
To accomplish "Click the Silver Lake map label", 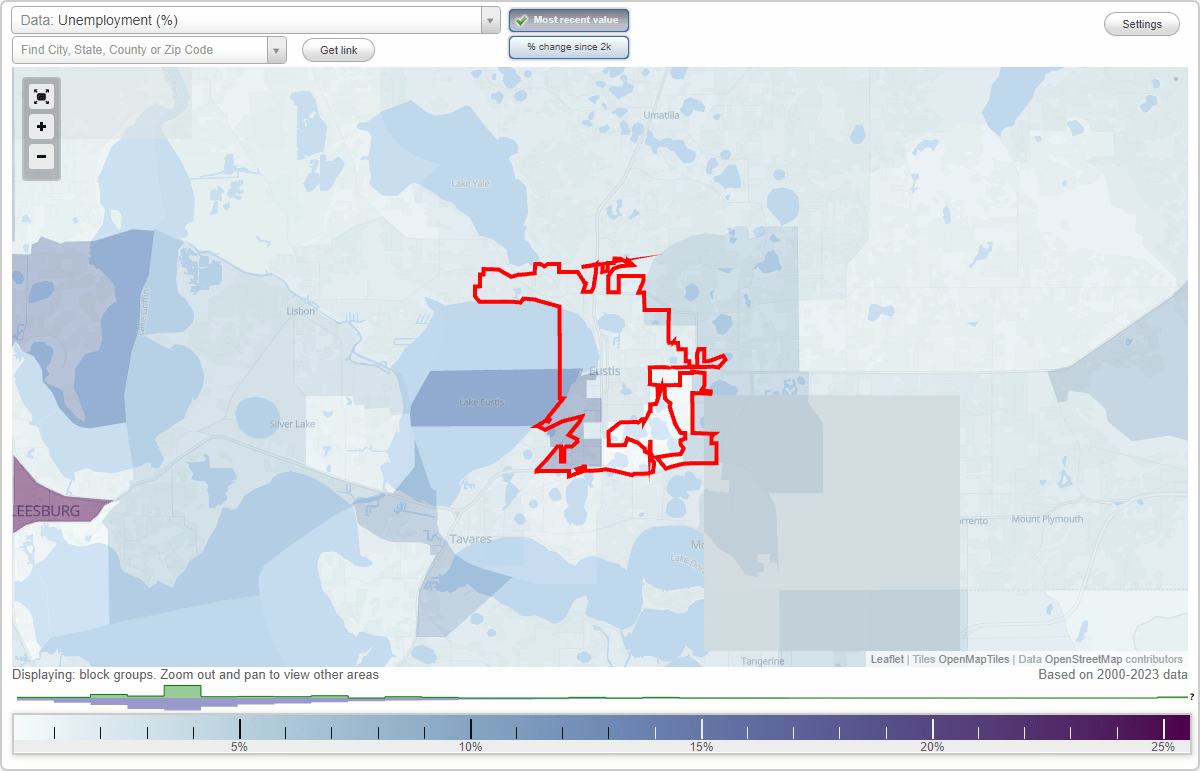I will [292, 424].
